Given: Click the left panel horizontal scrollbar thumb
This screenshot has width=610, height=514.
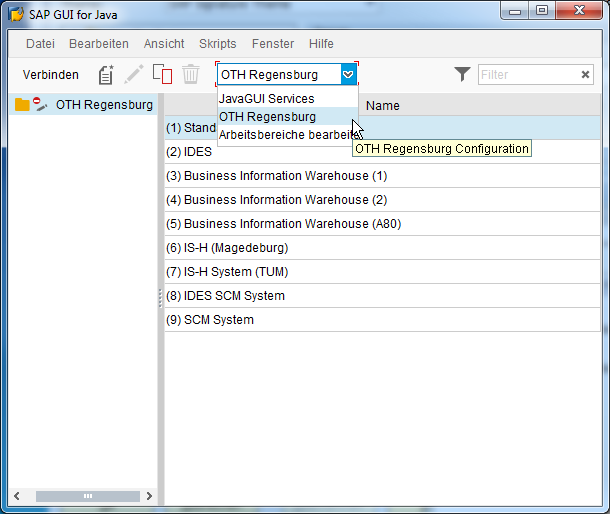Looking at the screenshot, I should click(87, 496).
